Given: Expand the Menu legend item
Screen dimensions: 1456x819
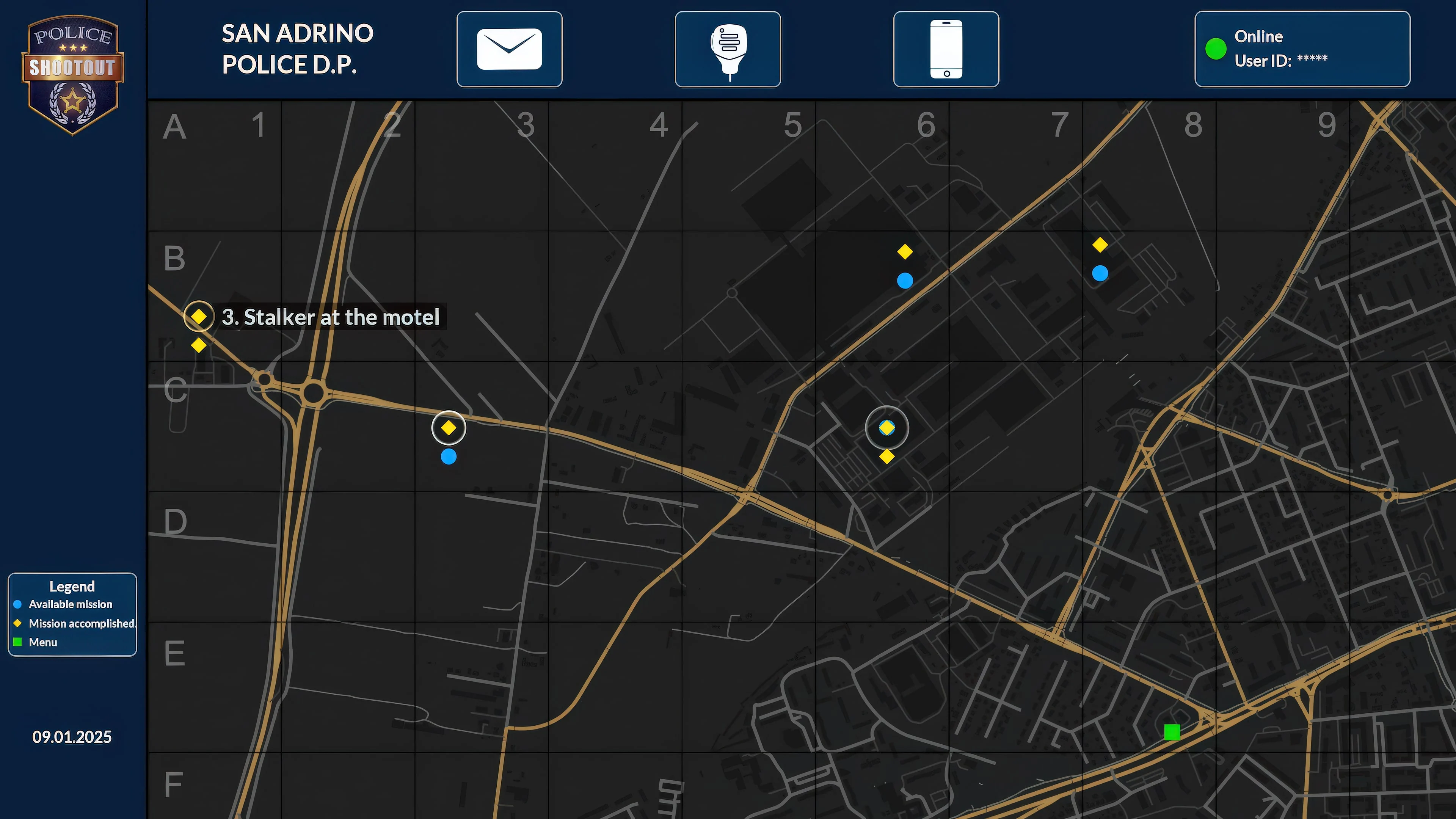Looking at the screenshot, I should point(42,642).
